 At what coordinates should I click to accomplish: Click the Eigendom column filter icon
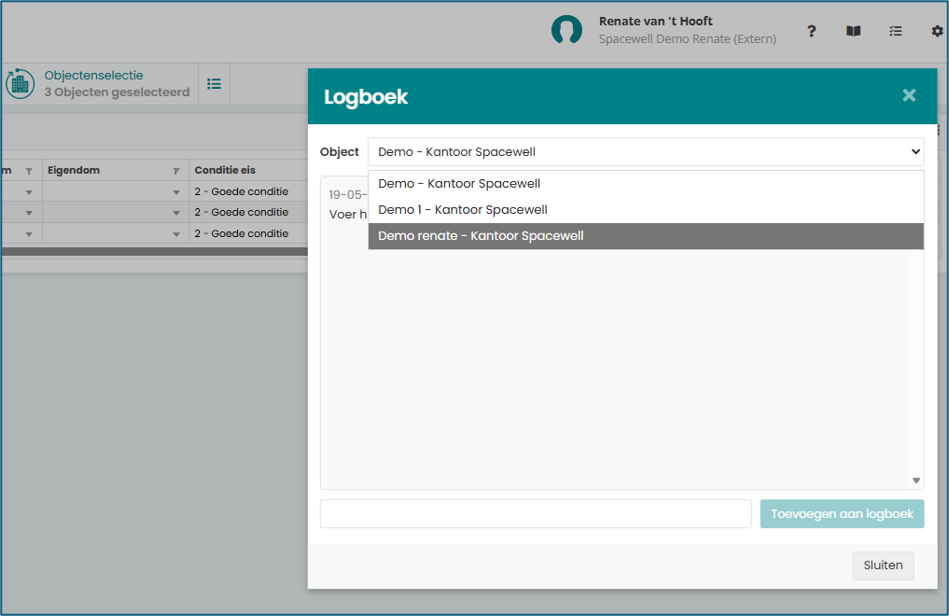(176, 171)
